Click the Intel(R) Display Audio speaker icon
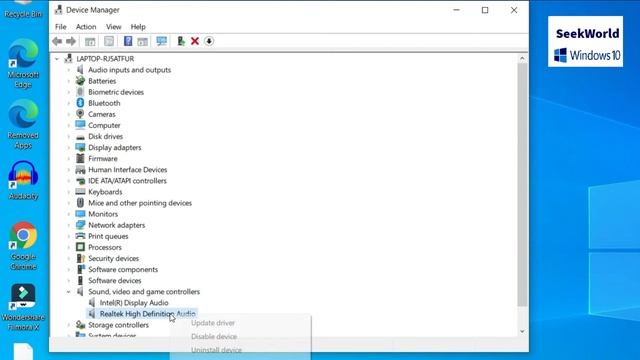The image size is (640, 360). pos(92,302)
